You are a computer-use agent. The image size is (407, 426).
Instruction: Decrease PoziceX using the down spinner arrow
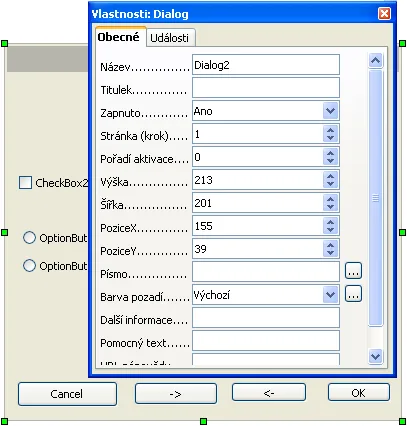pos(330,230)
